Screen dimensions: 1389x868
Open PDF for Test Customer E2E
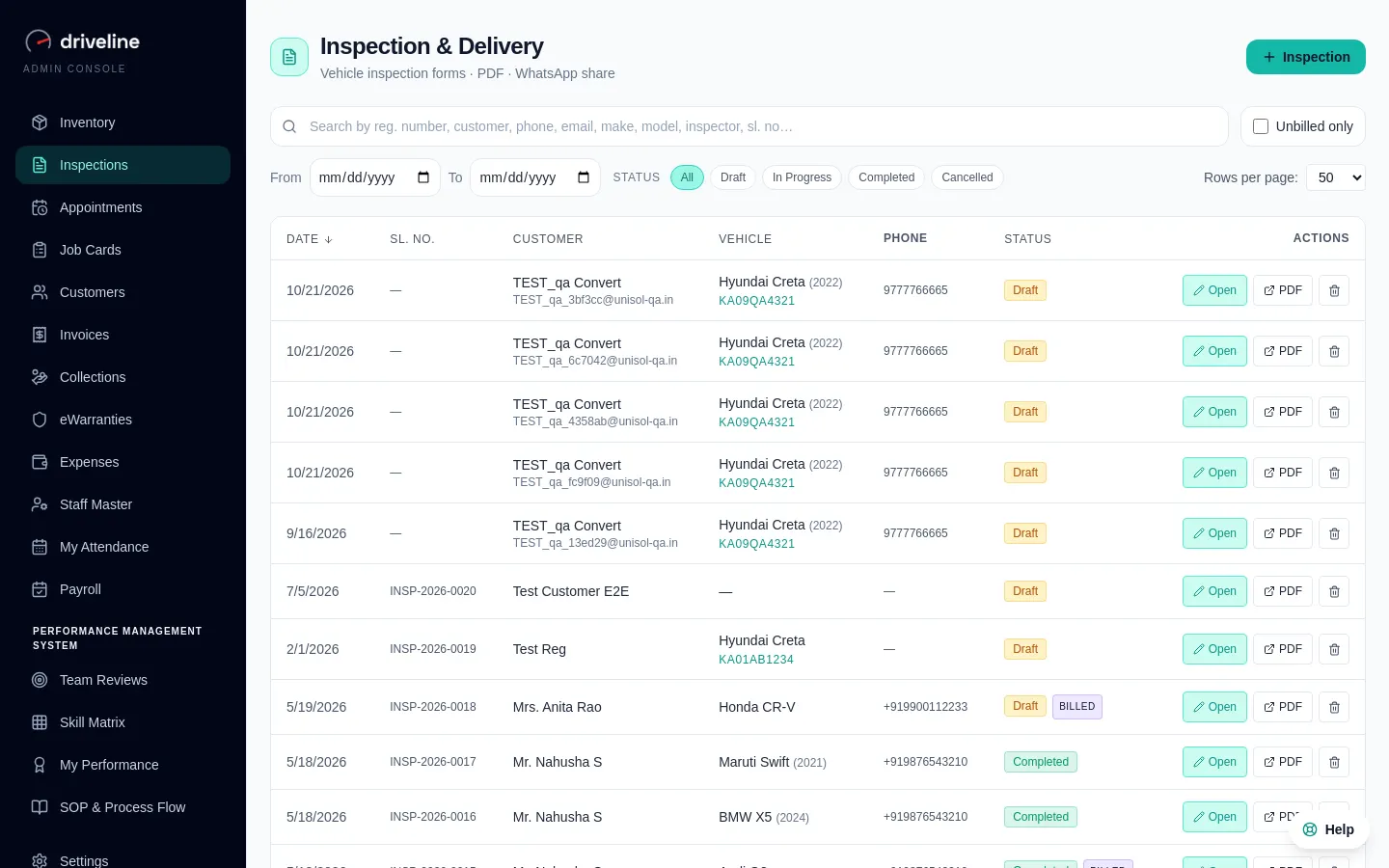pos(1283,591)
